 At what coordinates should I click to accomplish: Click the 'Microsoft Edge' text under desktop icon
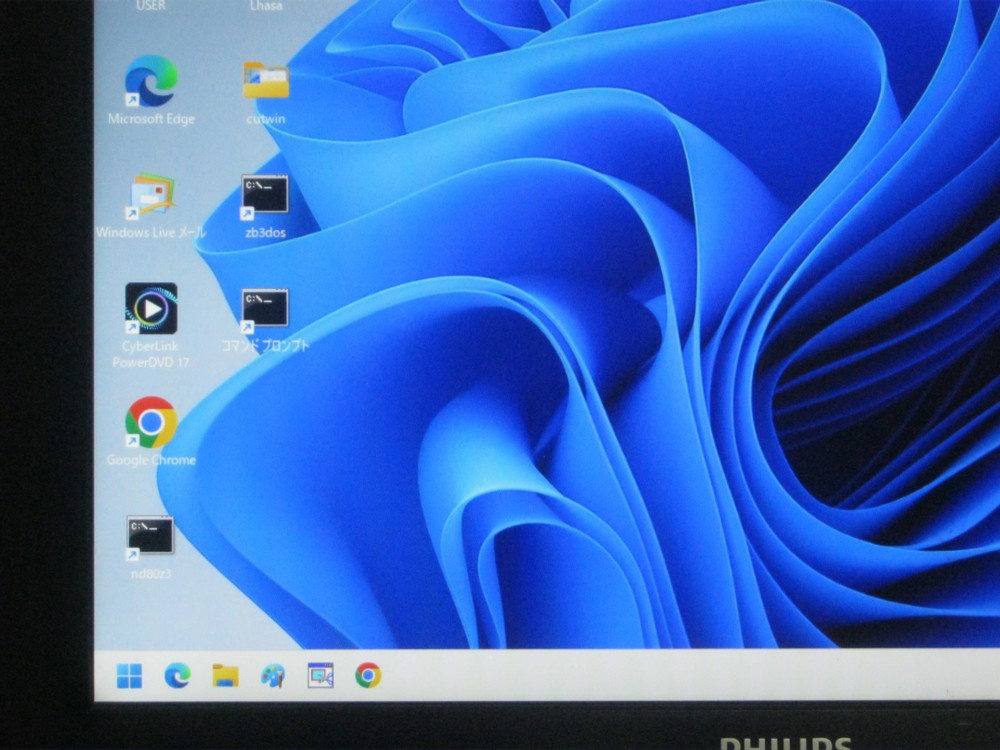point(151,119)
